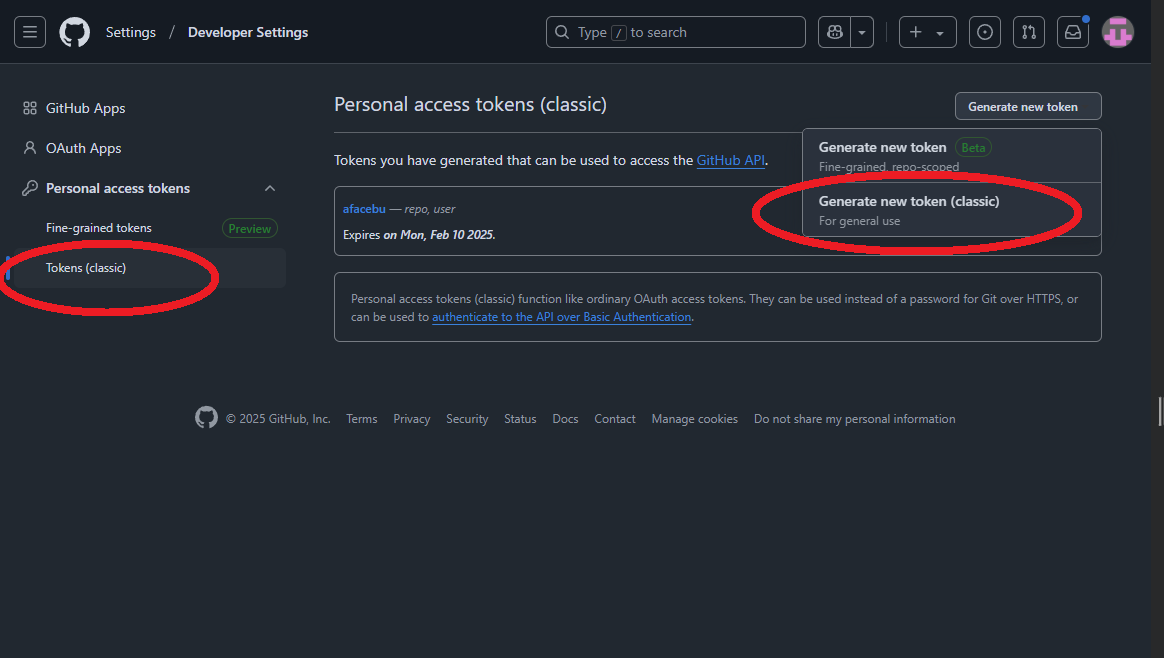Open the issues icon in header

click(986, 32)
